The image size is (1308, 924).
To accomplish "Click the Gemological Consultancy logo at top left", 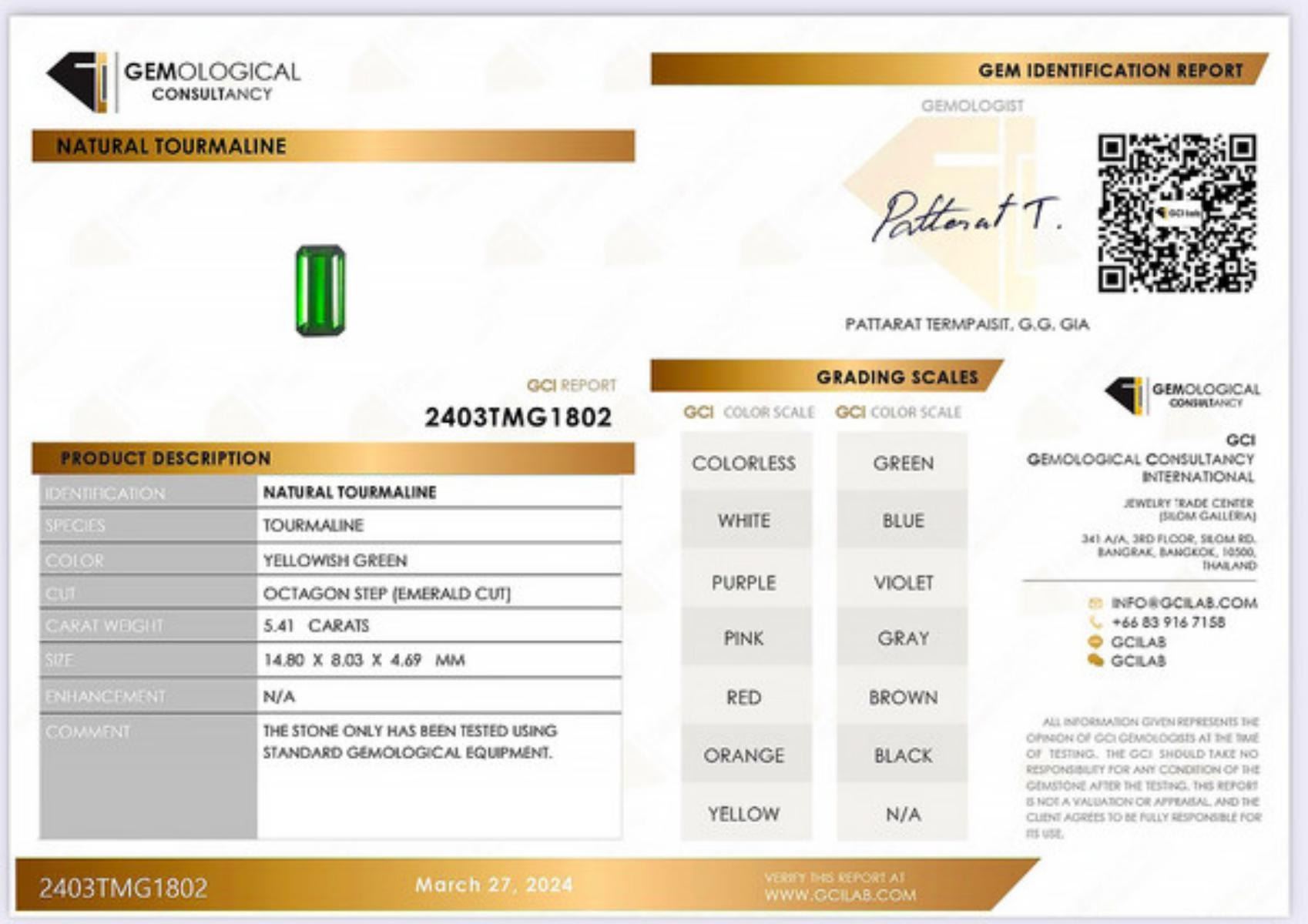I will click(173, 81).
